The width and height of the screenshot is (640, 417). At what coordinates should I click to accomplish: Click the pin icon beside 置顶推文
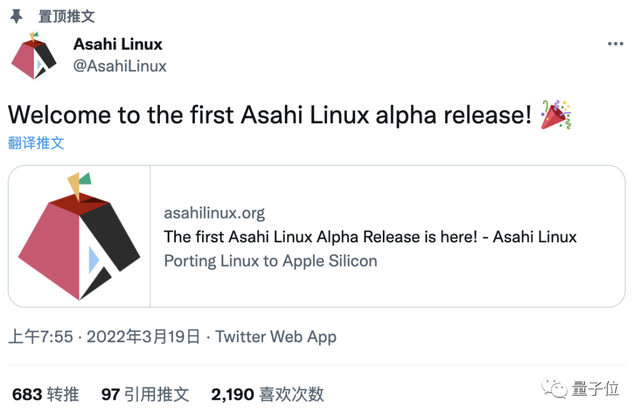pyautogui.click(x=18, y=16)
